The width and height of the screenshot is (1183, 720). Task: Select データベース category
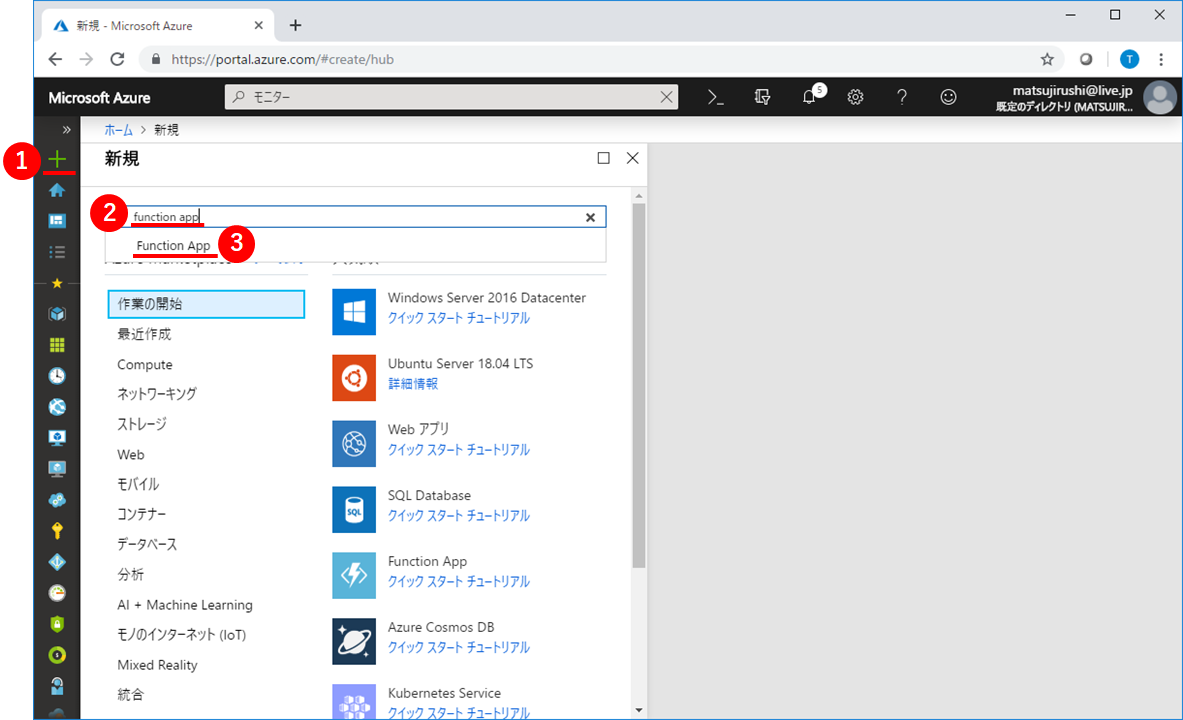click(x=147, y=544)
